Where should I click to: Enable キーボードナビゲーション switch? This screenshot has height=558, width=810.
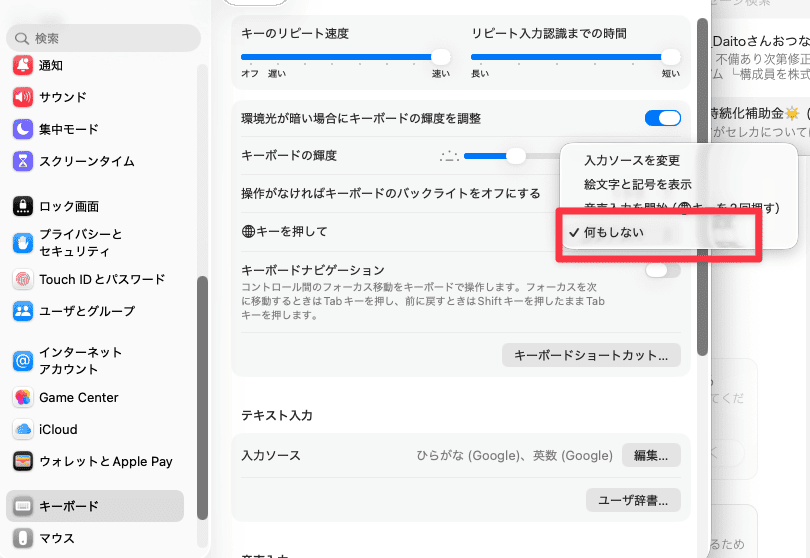click(x=663, y=270)
